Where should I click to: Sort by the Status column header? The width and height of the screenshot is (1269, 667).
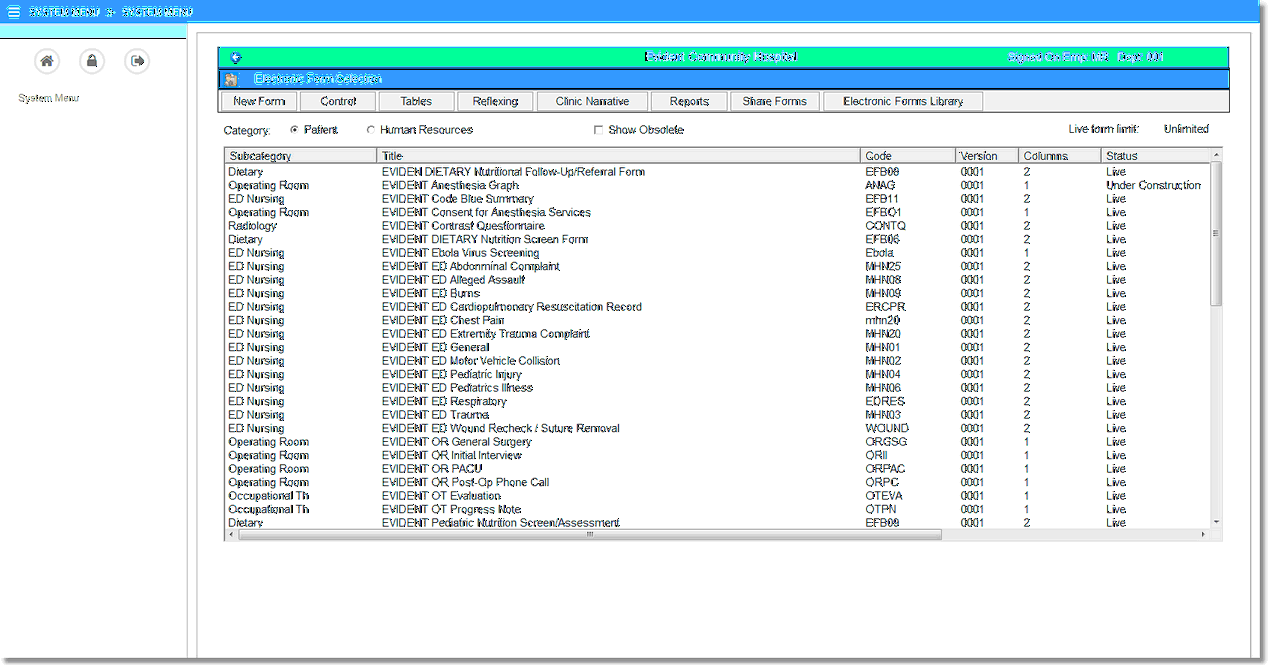(1156, 156)
